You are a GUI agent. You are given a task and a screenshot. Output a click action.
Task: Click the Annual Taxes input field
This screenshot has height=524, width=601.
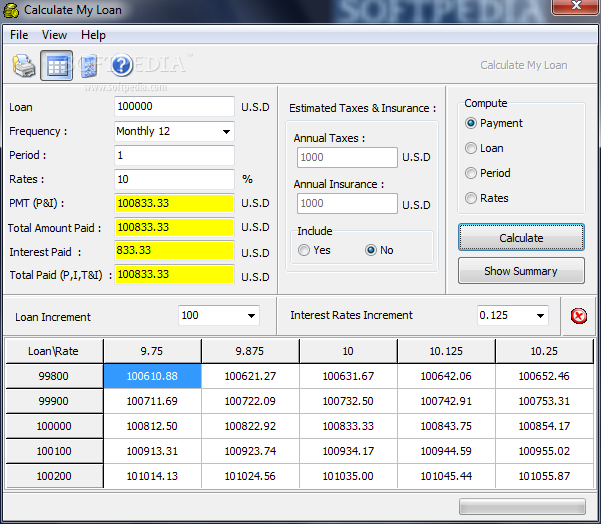347,157
